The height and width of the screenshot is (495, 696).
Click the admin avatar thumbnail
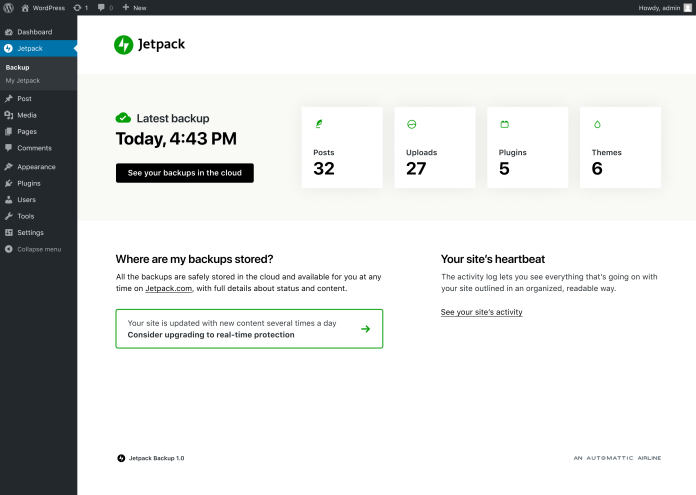pos(688,8)
